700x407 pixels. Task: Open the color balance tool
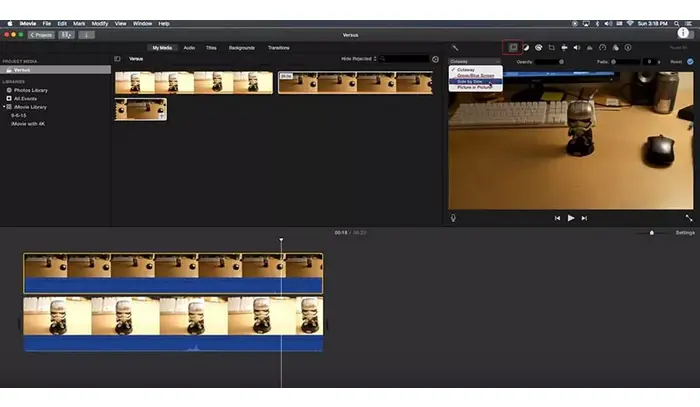click(x=526, y=48)
